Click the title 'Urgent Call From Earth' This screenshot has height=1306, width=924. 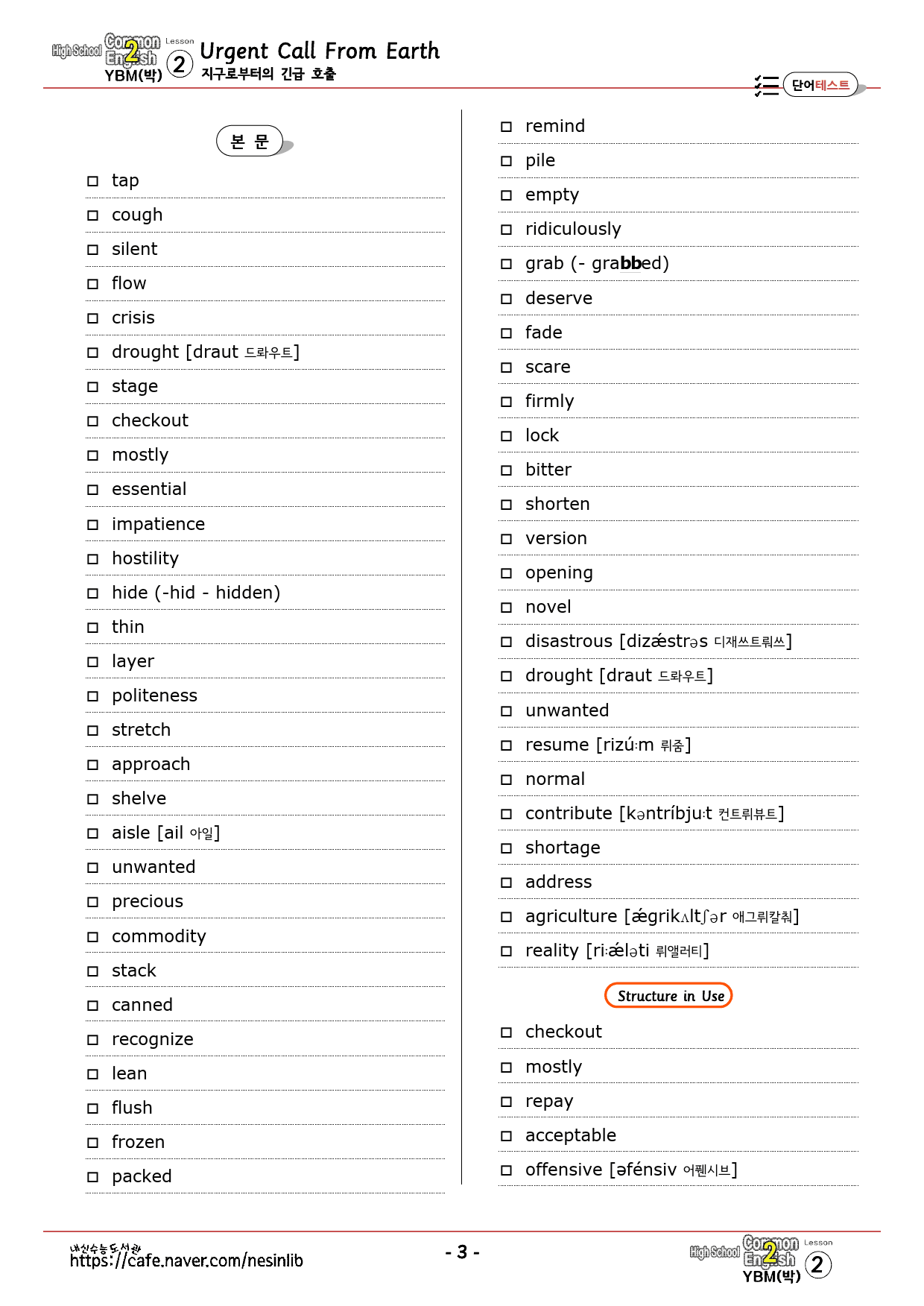point(320,51)
